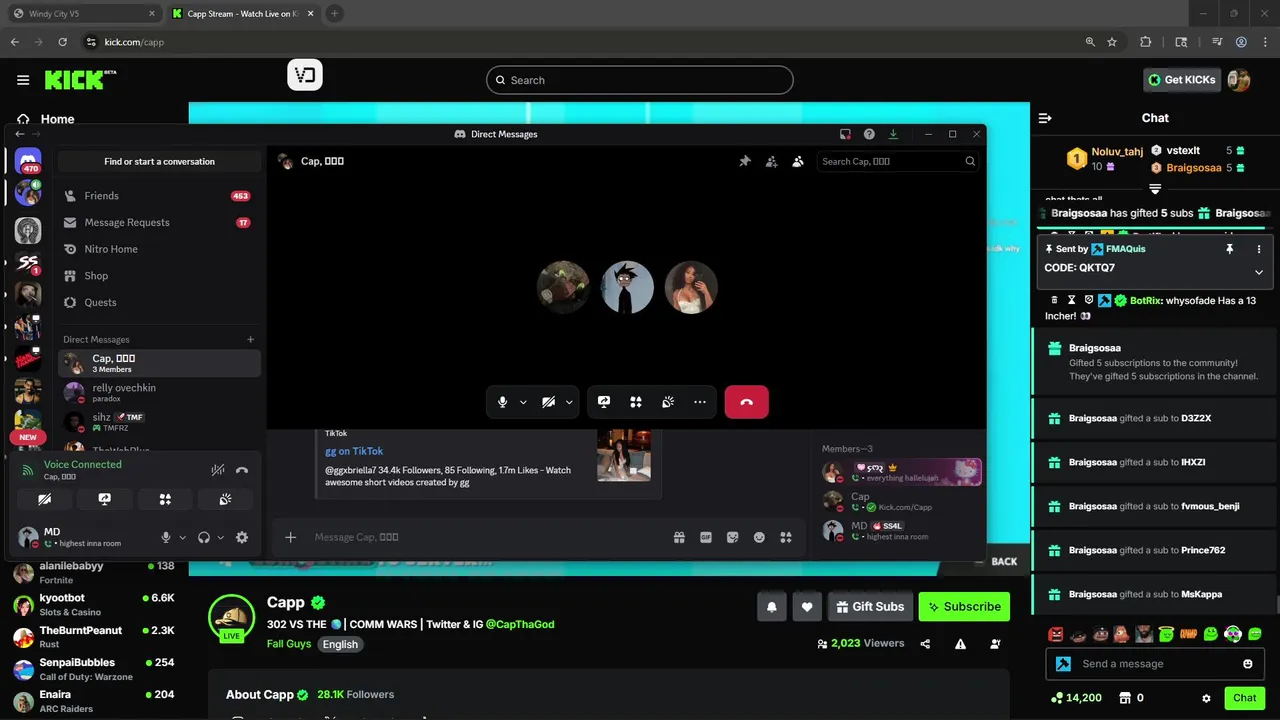Follow Capp with heart button

tap(807, 606)
